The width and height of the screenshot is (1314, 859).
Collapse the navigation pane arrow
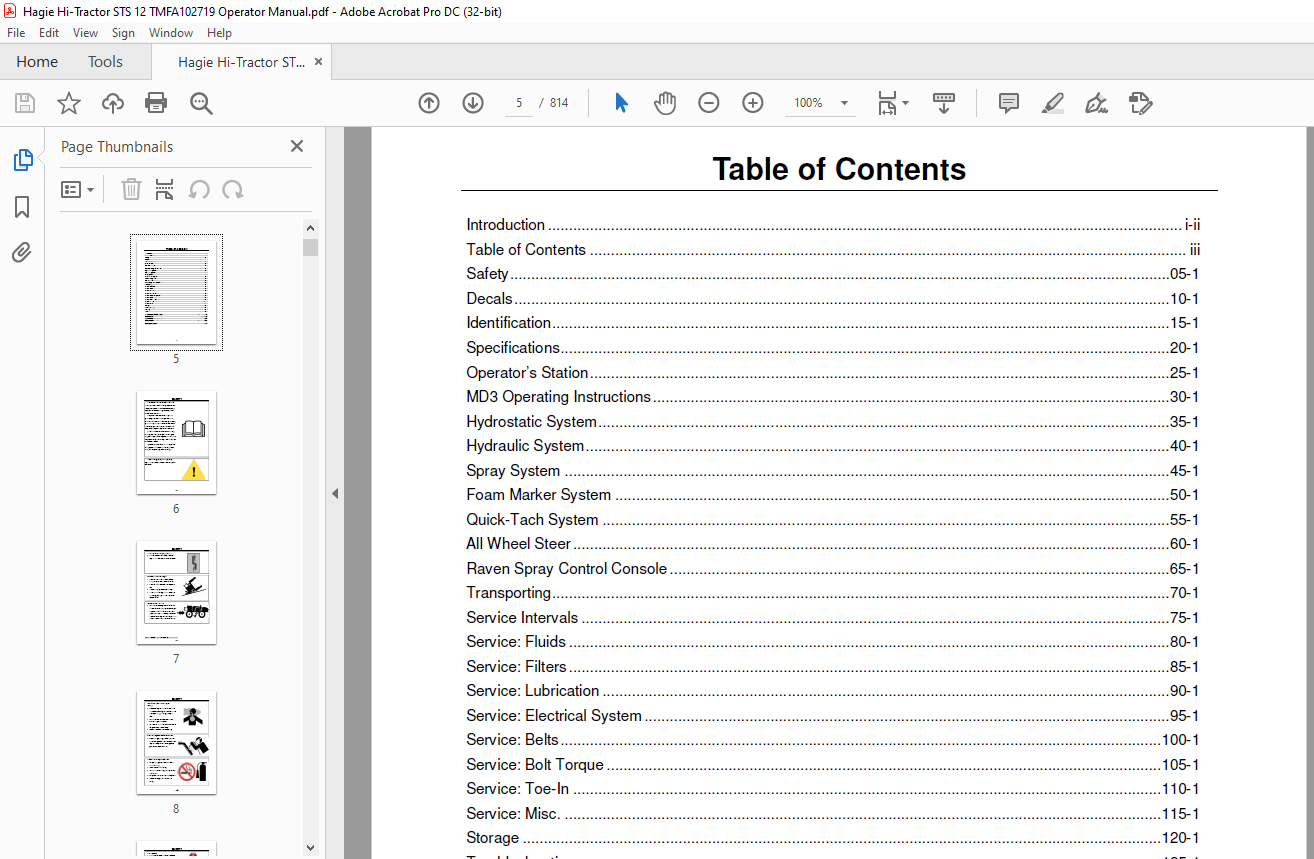click(x=335, y=493)
